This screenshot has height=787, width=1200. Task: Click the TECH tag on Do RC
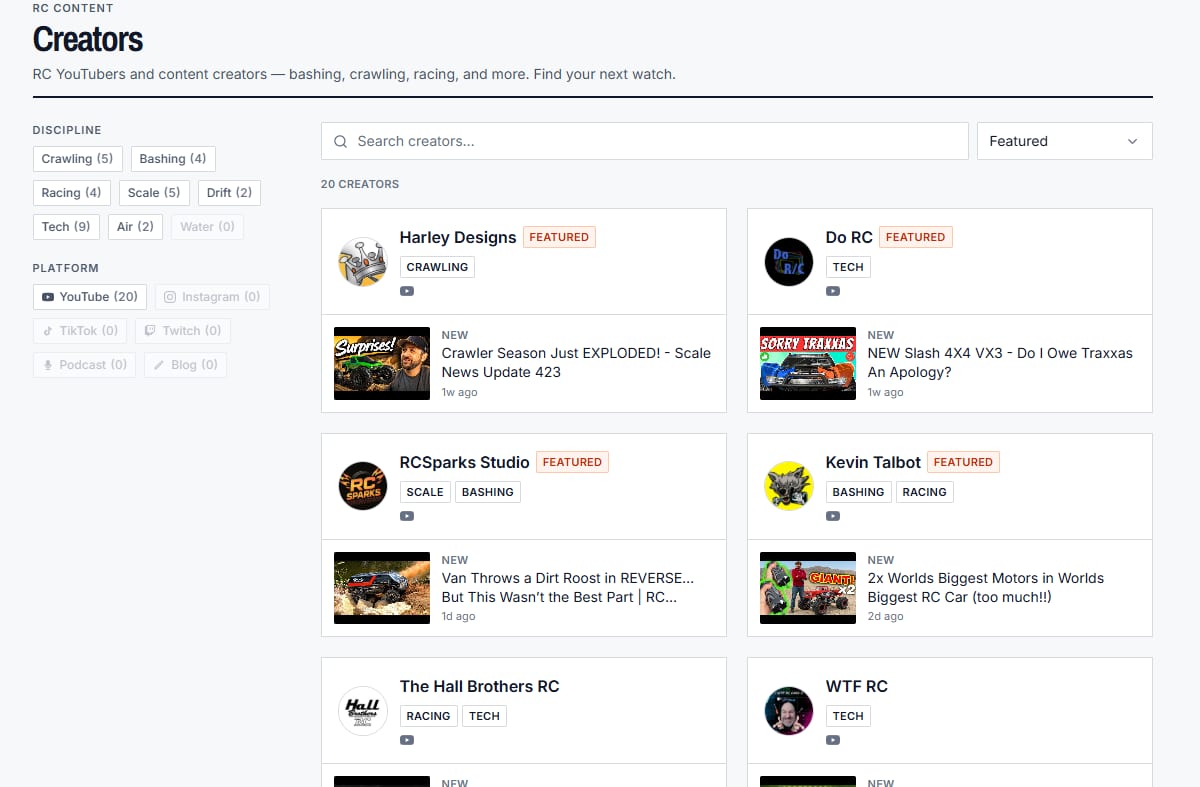(848, 267)
